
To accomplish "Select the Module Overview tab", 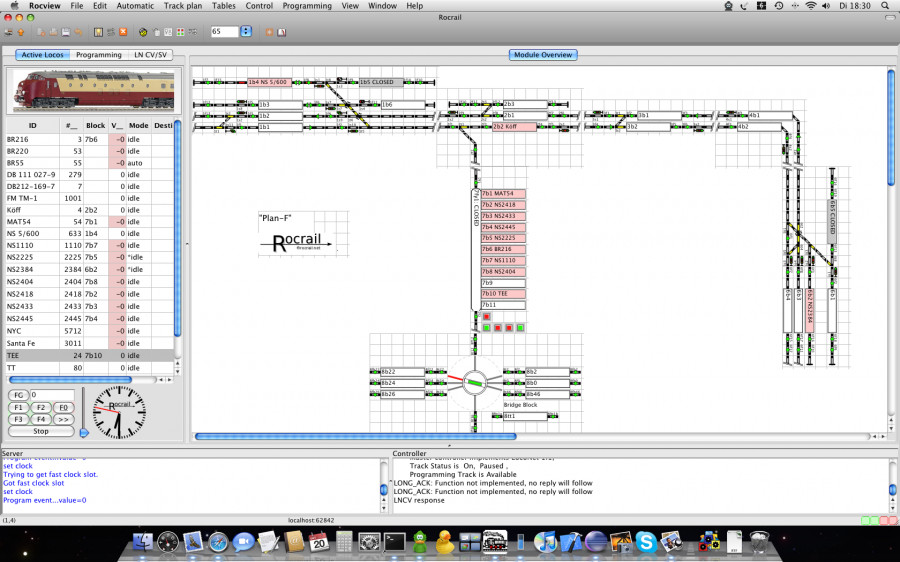I will [x=543, y=55].
